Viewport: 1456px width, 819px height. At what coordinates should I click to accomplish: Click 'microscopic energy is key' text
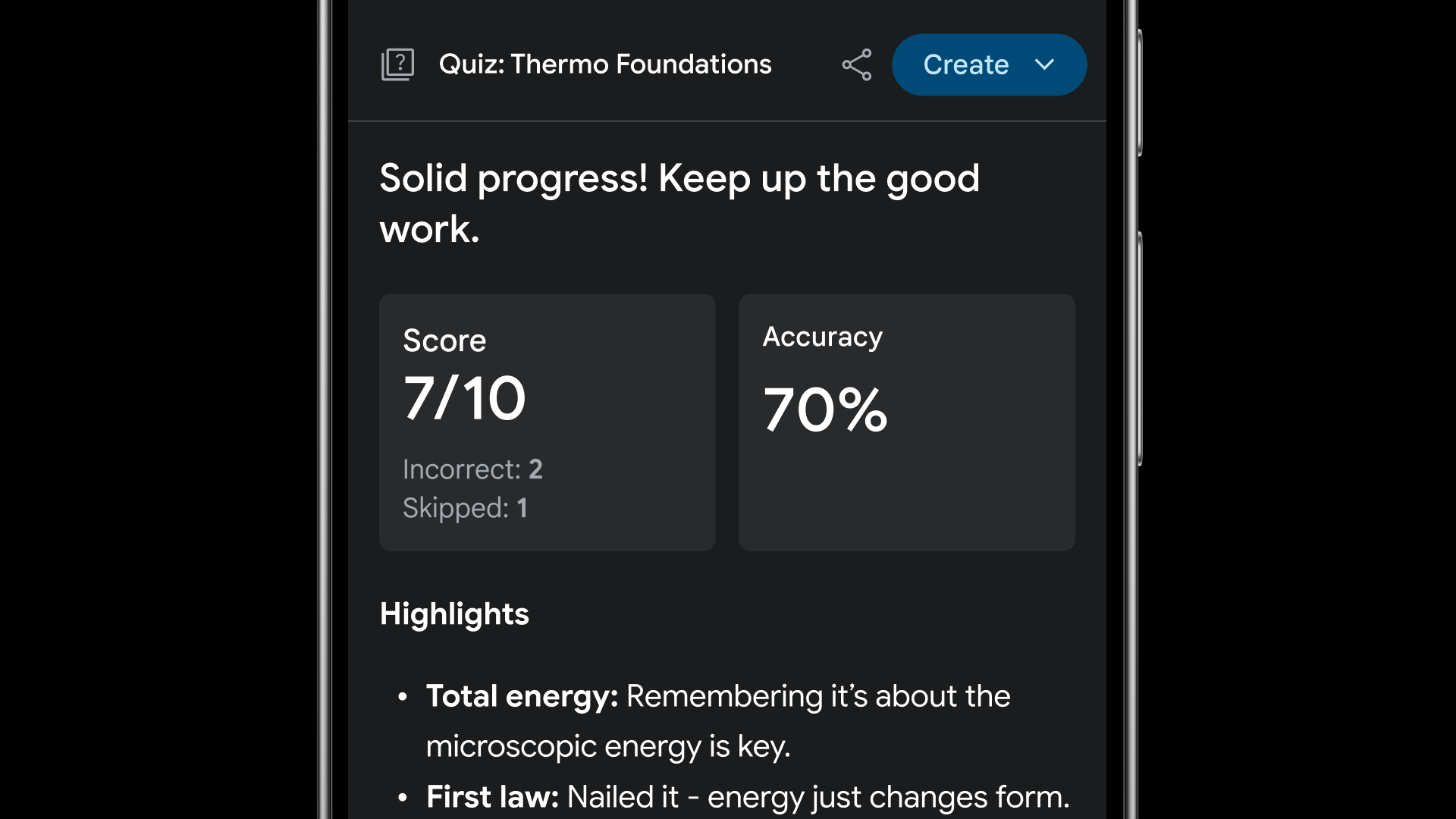click(x=607, y=747)
